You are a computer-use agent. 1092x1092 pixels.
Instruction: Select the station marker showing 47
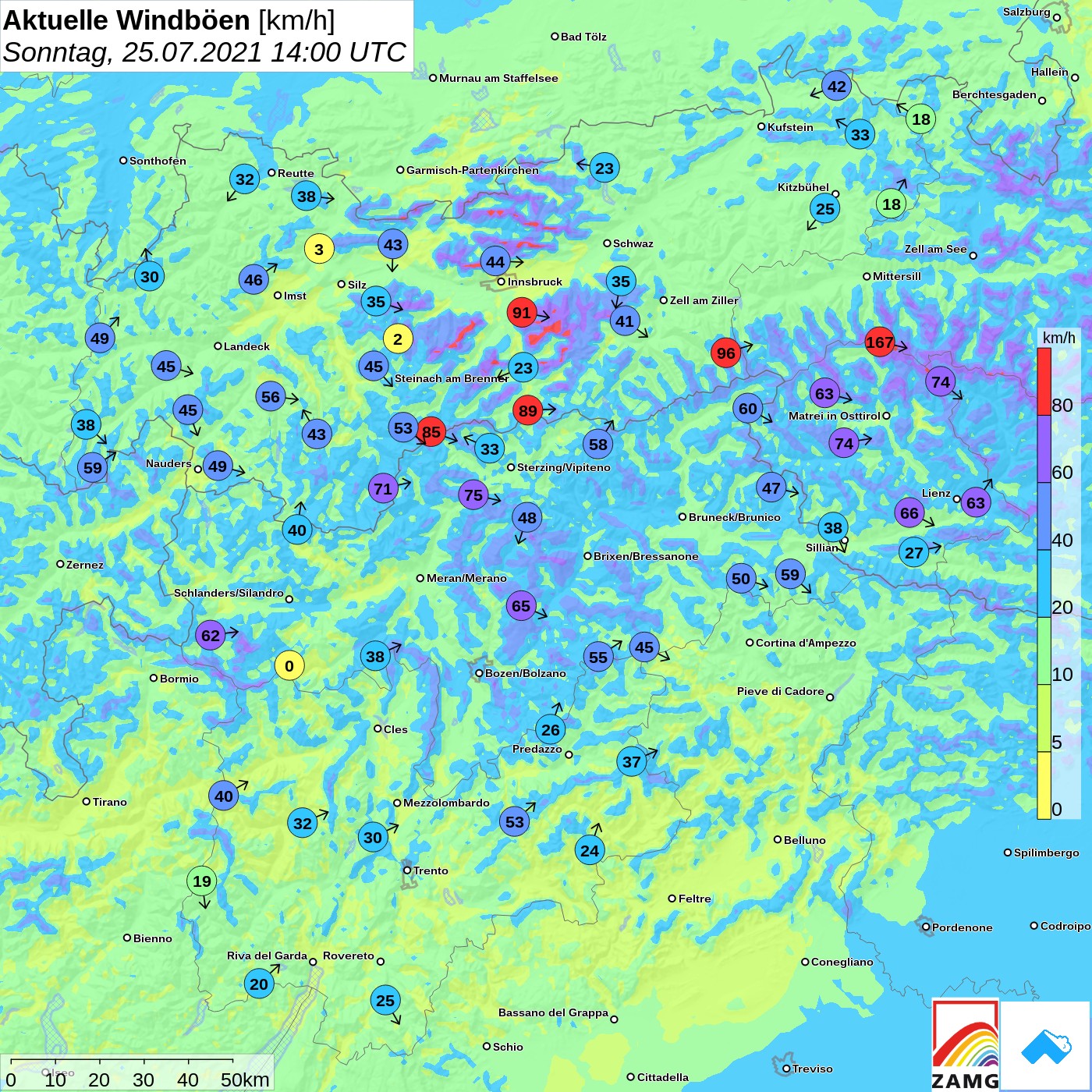coord(771,488)
